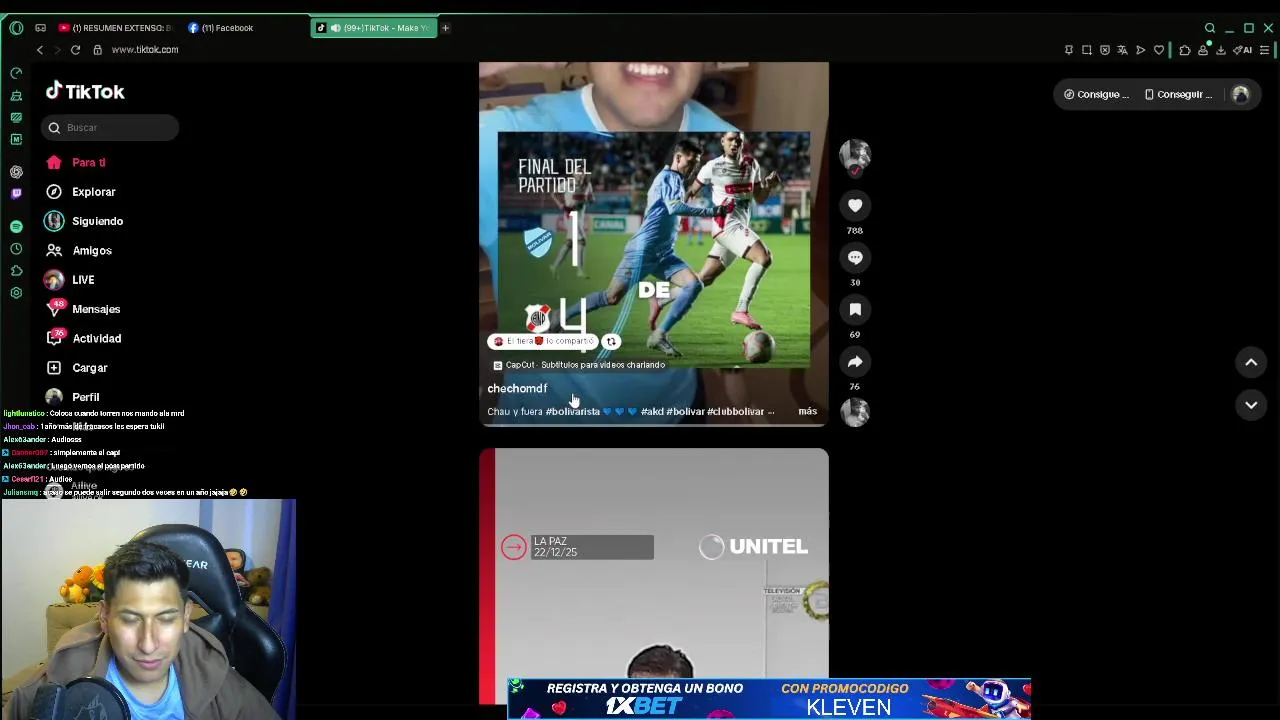Open ChatGPT in the Opera sidebar
1280x720 pixels.
tap(16, 172)
